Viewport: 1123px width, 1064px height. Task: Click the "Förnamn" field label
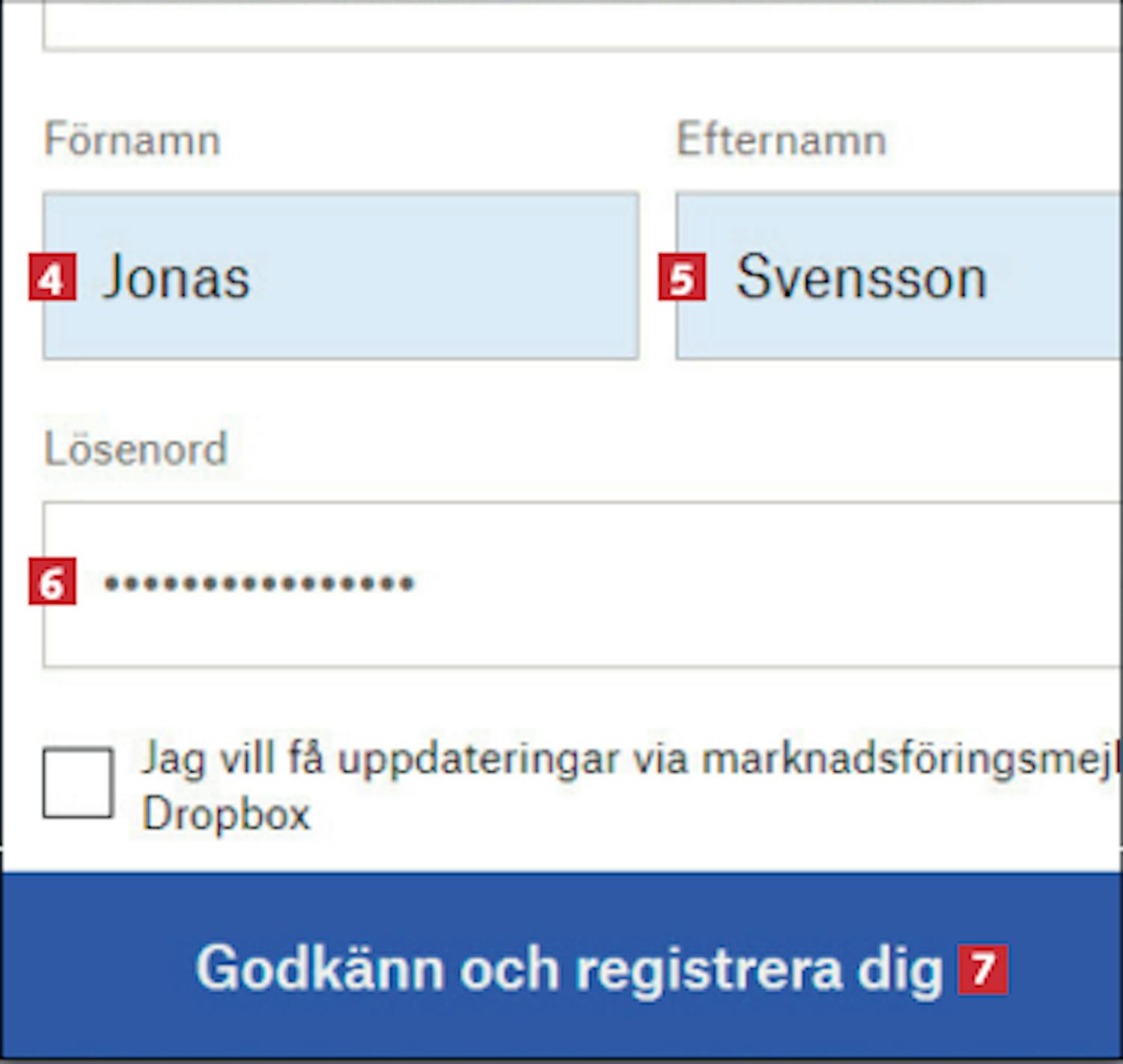pos(133,140)
